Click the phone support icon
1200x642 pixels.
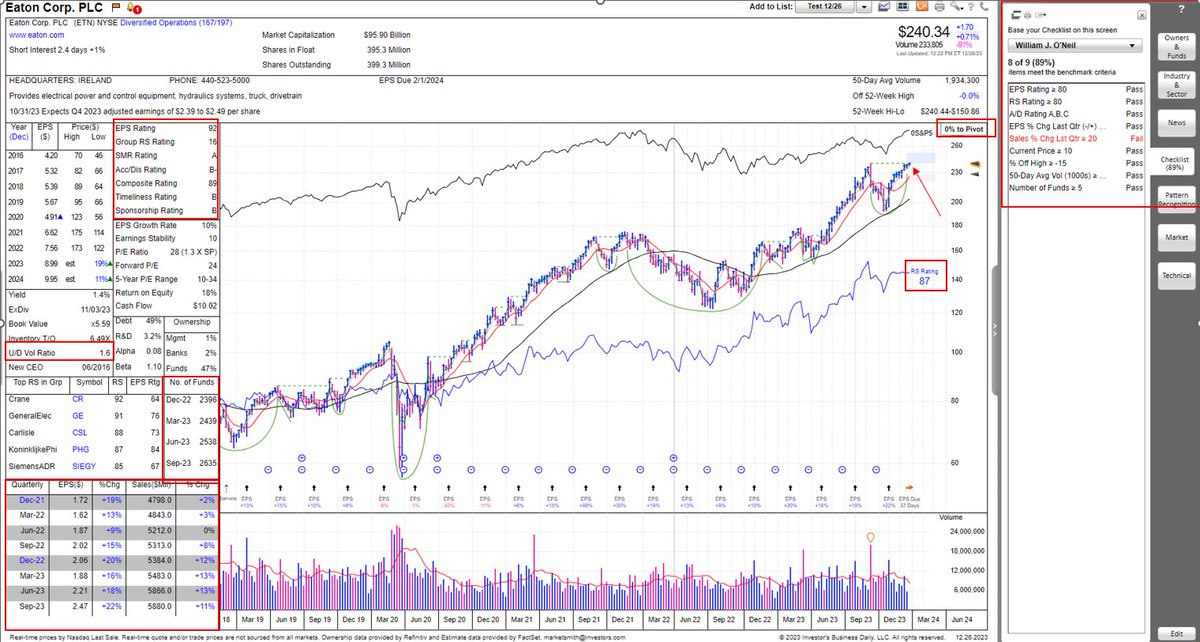pos(984,6)
